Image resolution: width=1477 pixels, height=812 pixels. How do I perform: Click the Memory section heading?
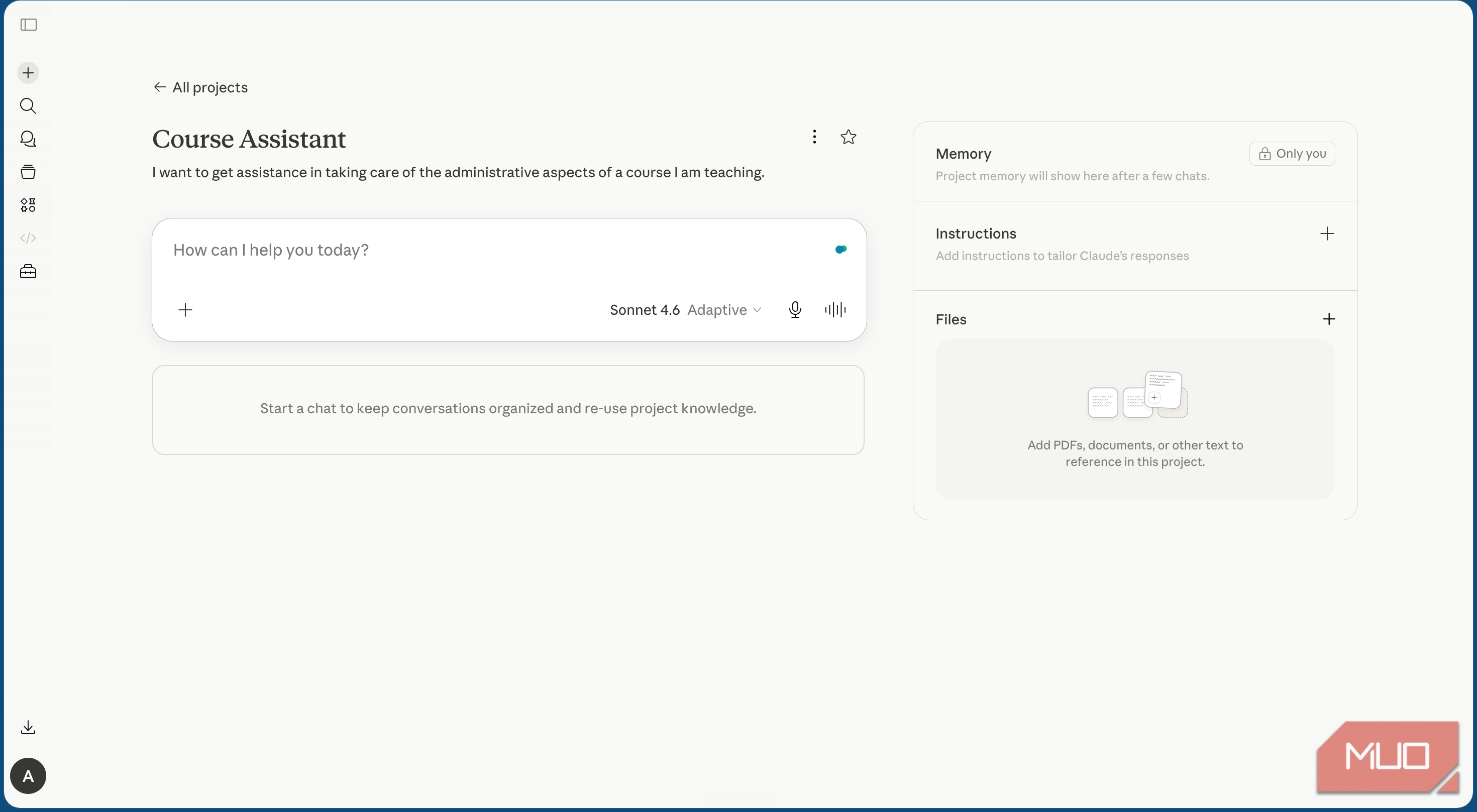[963, 154]
